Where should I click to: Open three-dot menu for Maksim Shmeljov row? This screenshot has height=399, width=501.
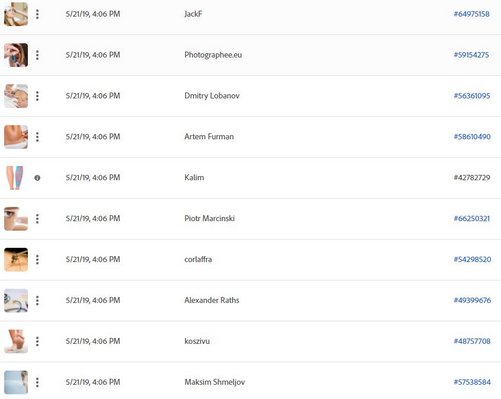click(x=37, y=382)
